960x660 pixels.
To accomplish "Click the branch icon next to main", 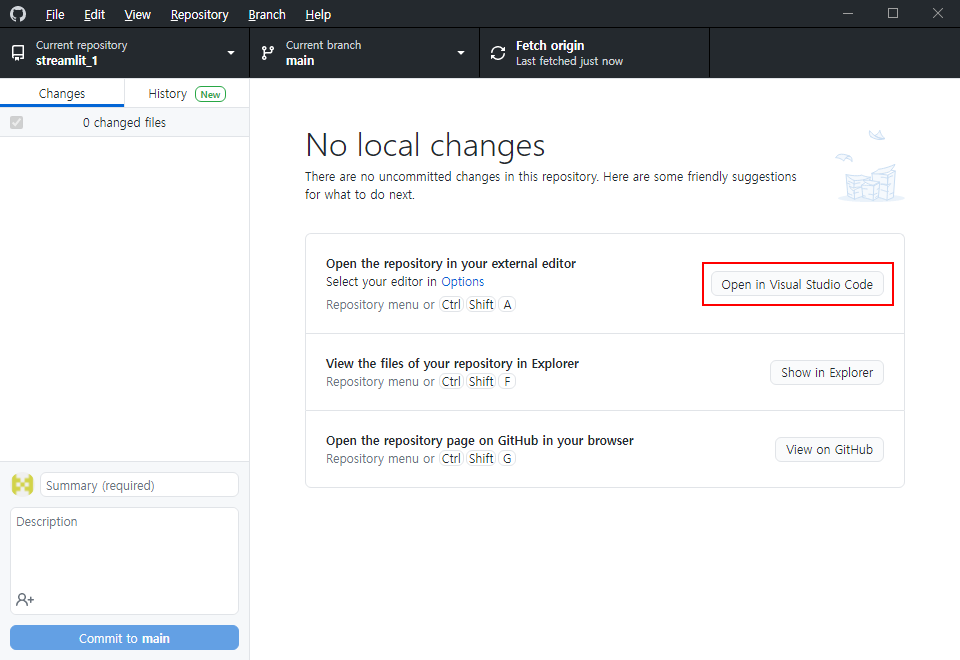I will click(x=268, y=53).
